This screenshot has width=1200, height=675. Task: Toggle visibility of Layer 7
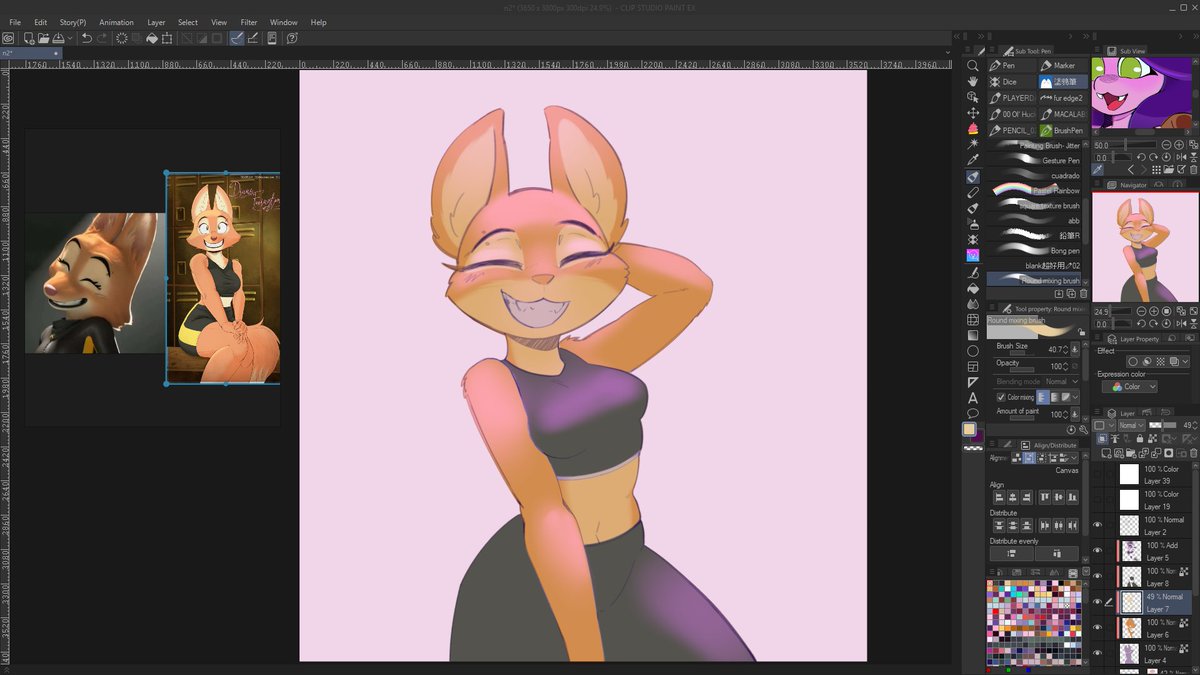coord(1097,602)
